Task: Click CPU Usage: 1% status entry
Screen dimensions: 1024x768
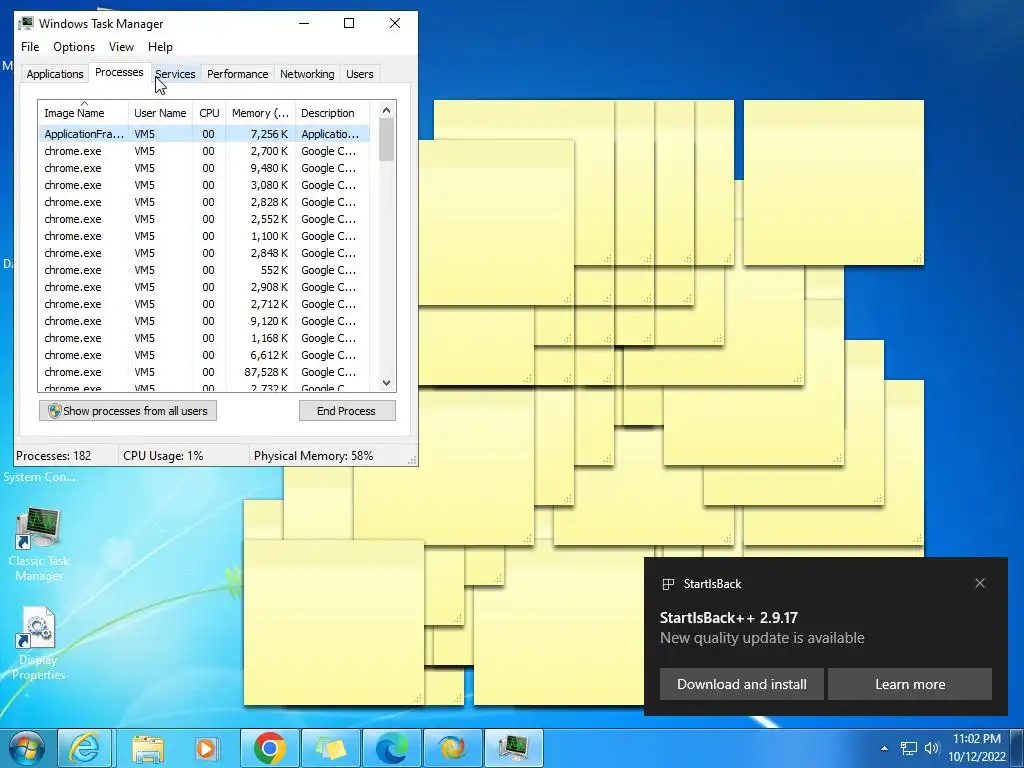Action: pos(163,456)
